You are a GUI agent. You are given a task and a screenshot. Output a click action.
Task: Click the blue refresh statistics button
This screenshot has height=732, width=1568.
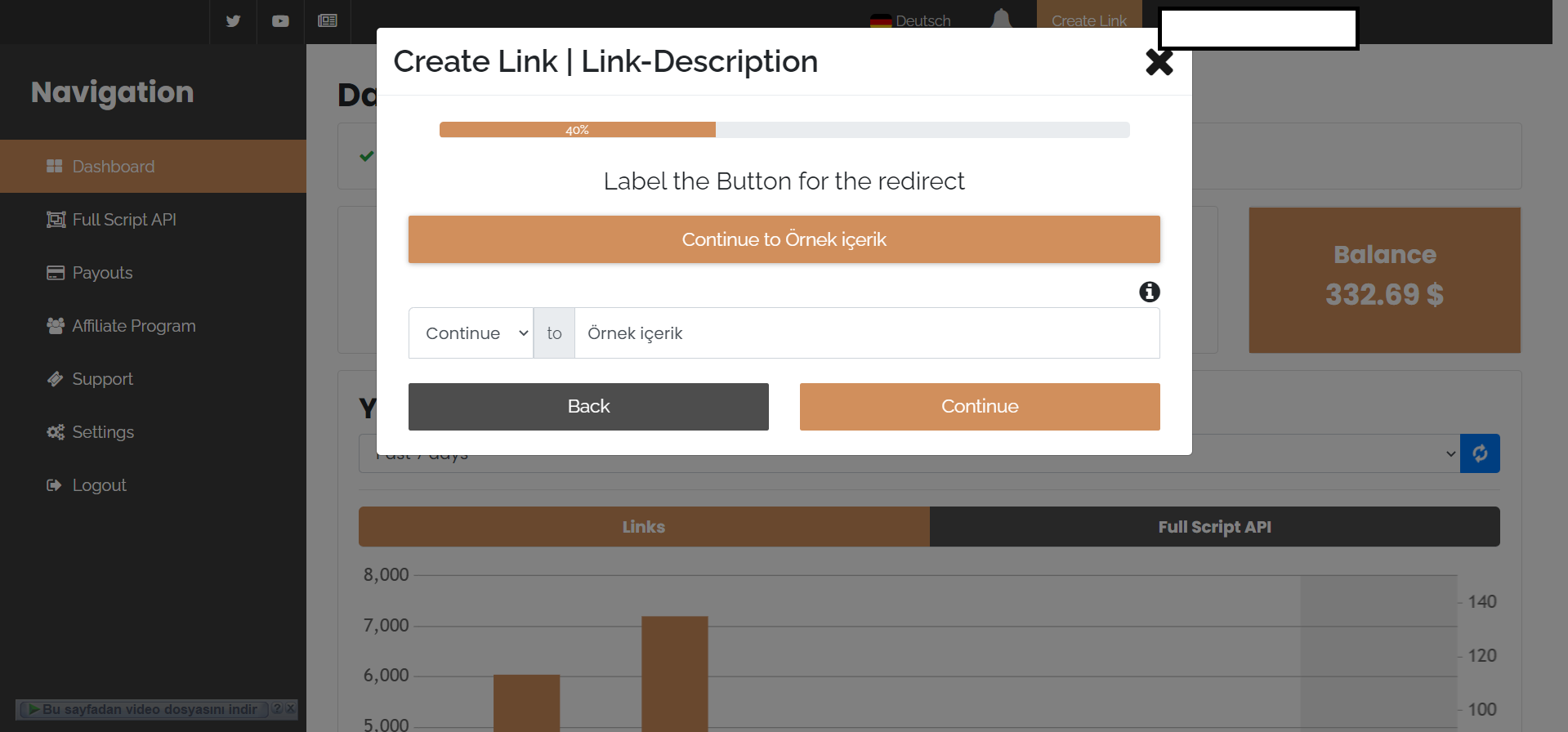[1479, 453]
